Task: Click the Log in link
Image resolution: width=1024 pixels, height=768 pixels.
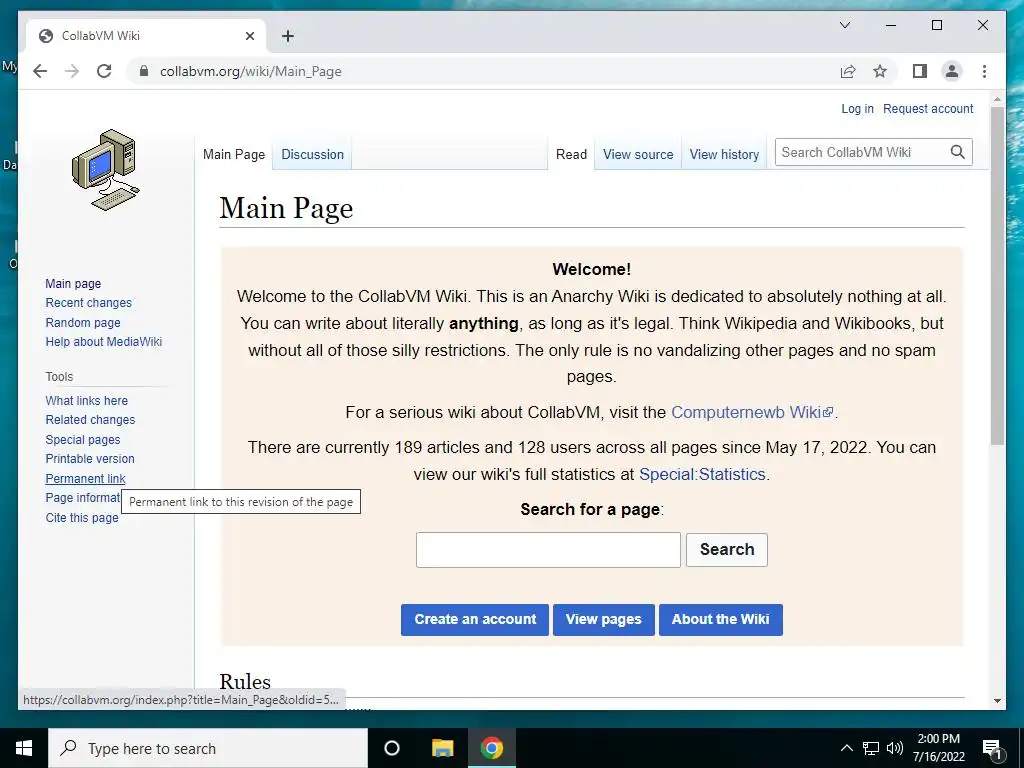Action: 857,108
